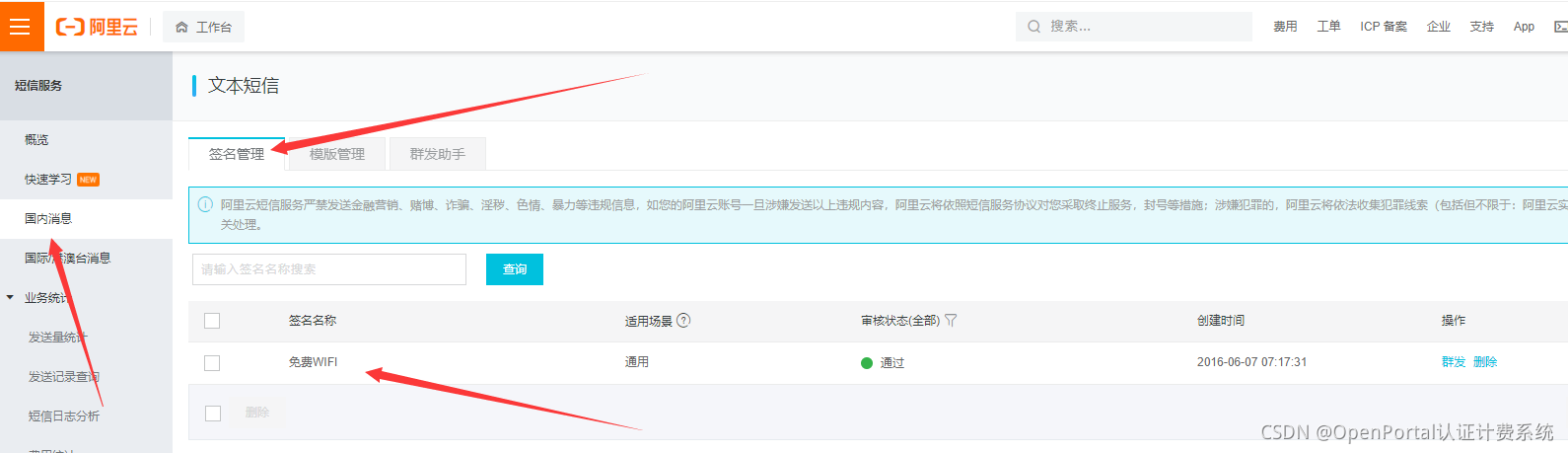Open the App top menu
Viewport: 1568px width, 453px height.
(1524, 27)
